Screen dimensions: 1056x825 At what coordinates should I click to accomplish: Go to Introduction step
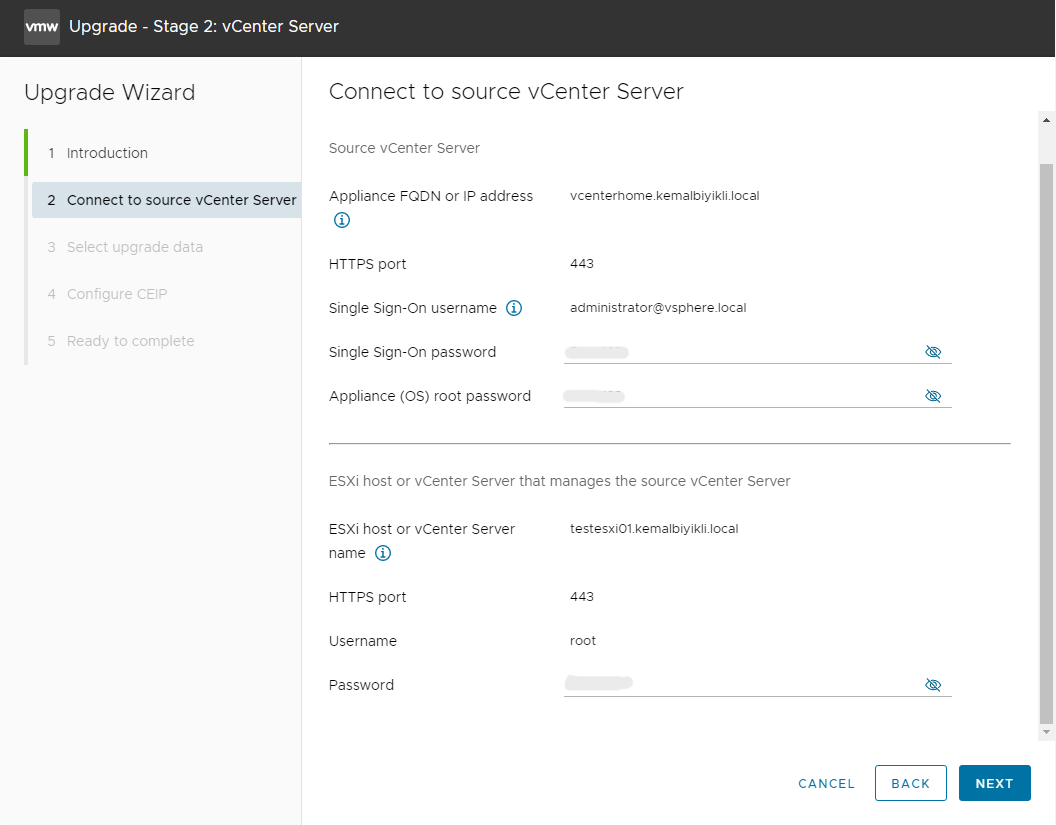click(107, 153)
